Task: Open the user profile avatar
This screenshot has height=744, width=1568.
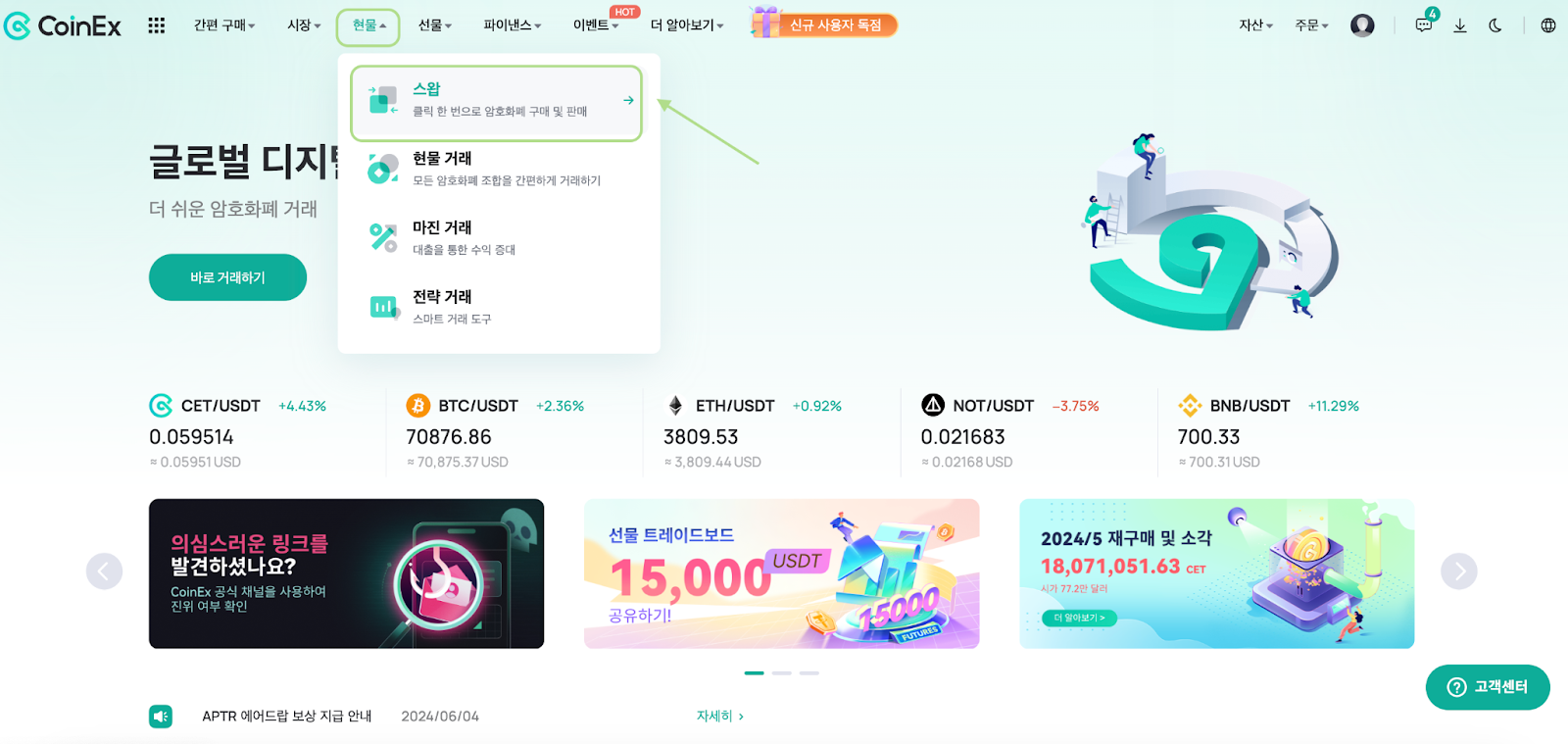Action: (x=1362, y=25)
